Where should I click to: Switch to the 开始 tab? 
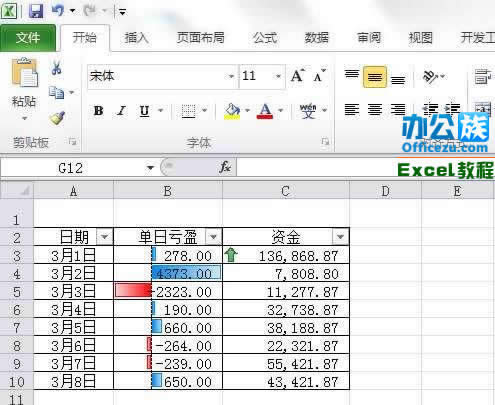coord(85,37)
